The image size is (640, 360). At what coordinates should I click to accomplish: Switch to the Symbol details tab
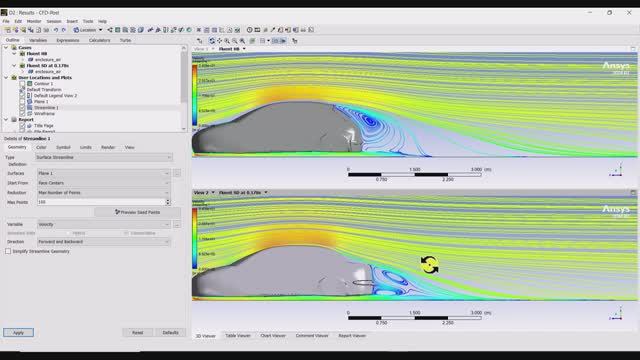(x=63, y=147)
